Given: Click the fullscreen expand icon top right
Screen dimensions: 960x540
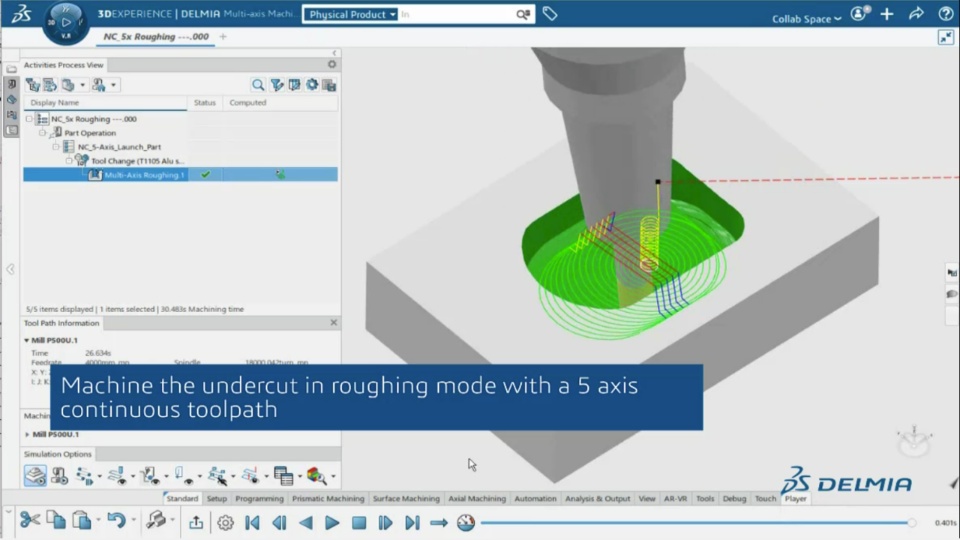Looking at the screenshot, I should (x=945, y=38).
